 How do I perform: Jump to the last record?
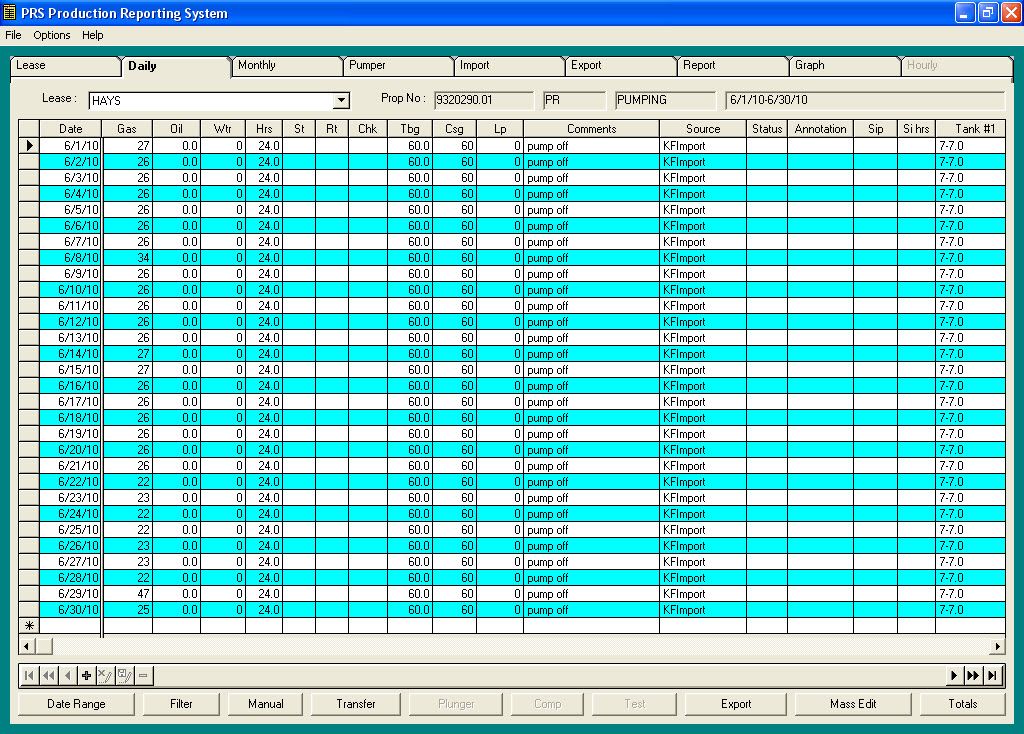click(x=991, y=675)
